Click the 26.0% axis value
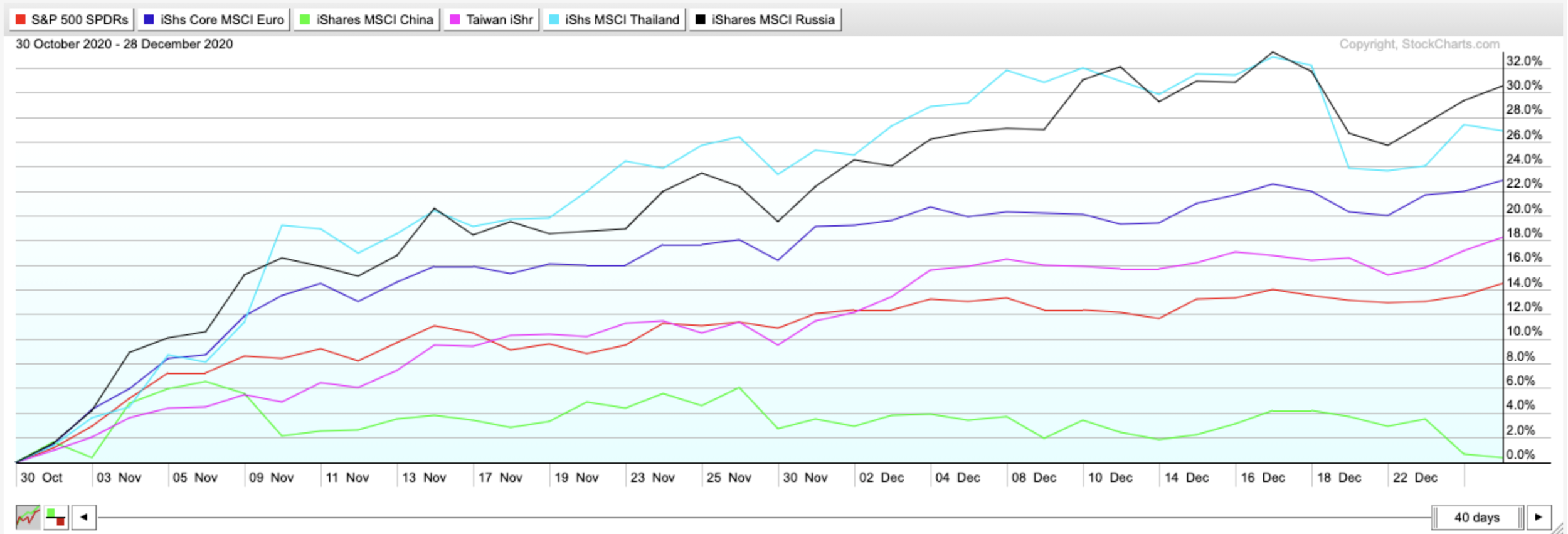This screenshot has height=534, width=1568. (x=1524, y=135)
